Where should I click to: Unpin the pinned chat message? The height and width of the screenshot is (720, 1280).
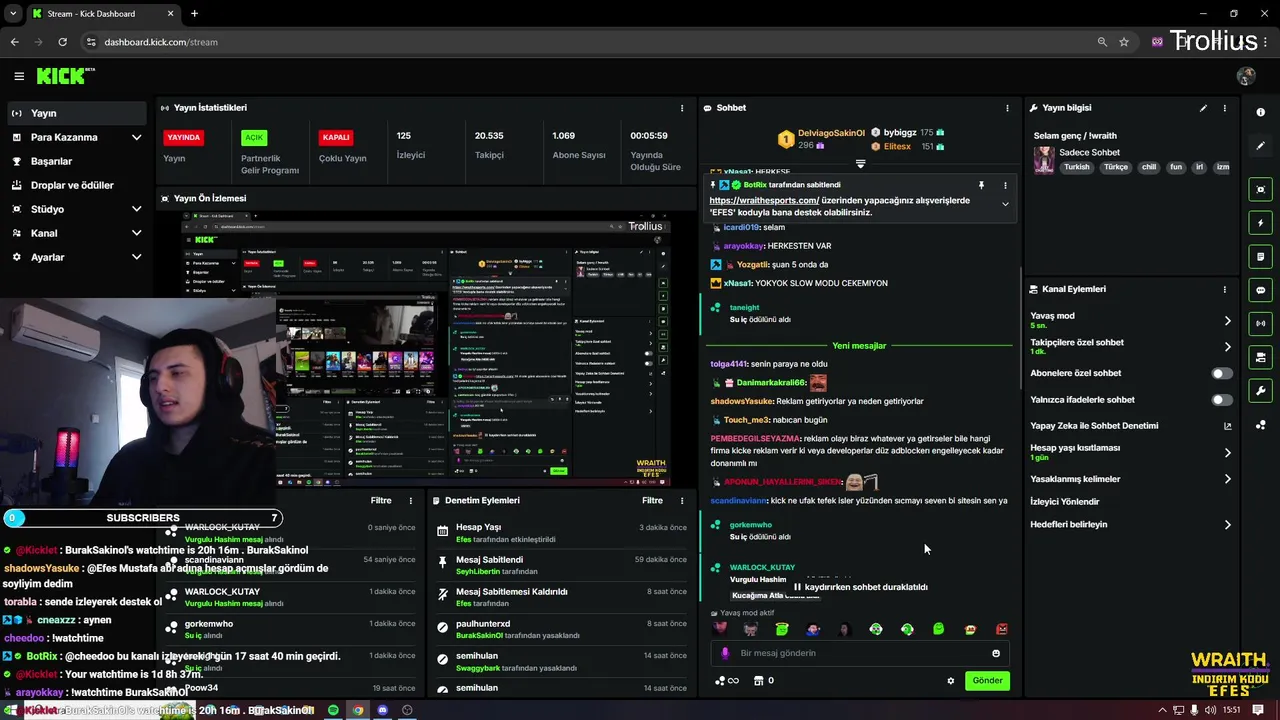[981, 185]
